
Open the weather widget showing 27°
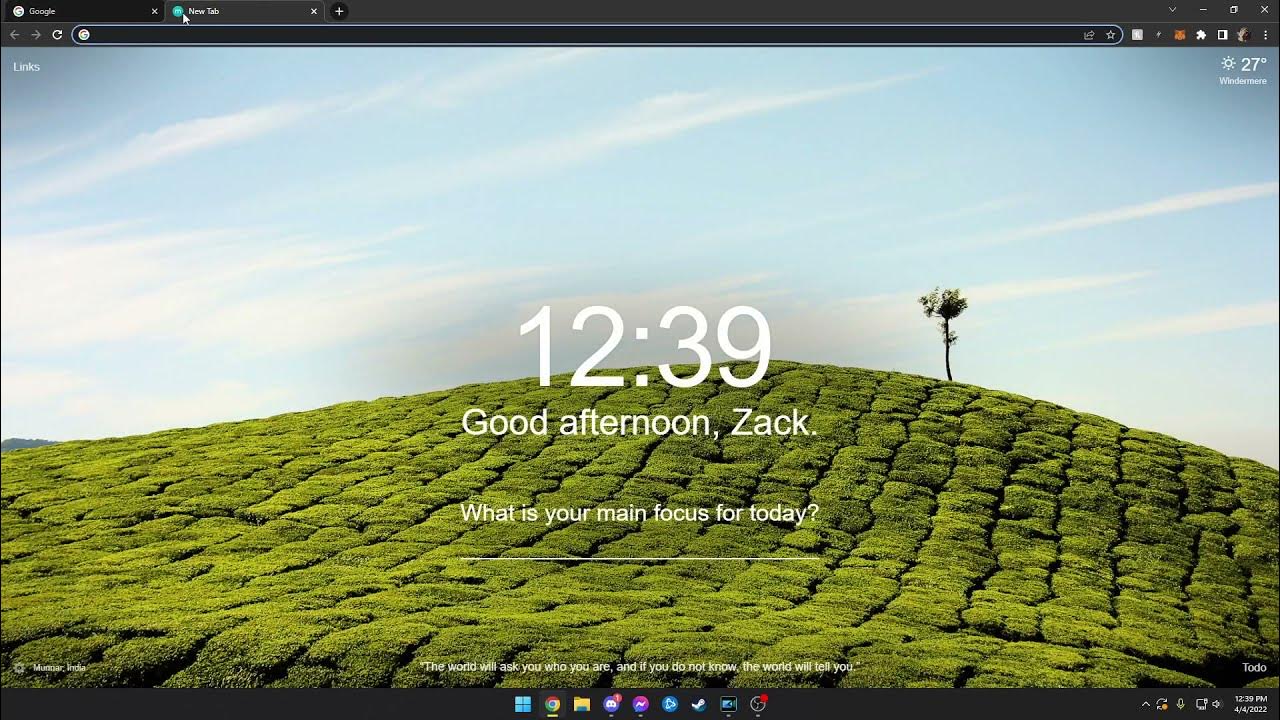tap(1243, 64)
